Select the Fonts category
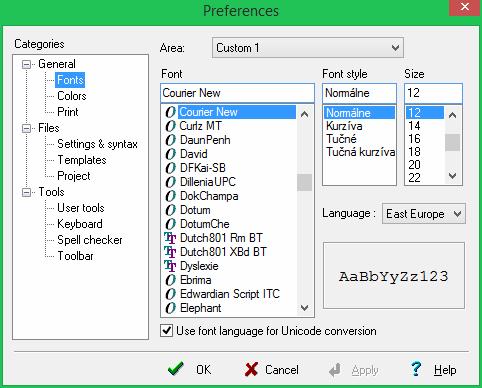The width and height of the screenshot is (482, 388). pos(70,80)
